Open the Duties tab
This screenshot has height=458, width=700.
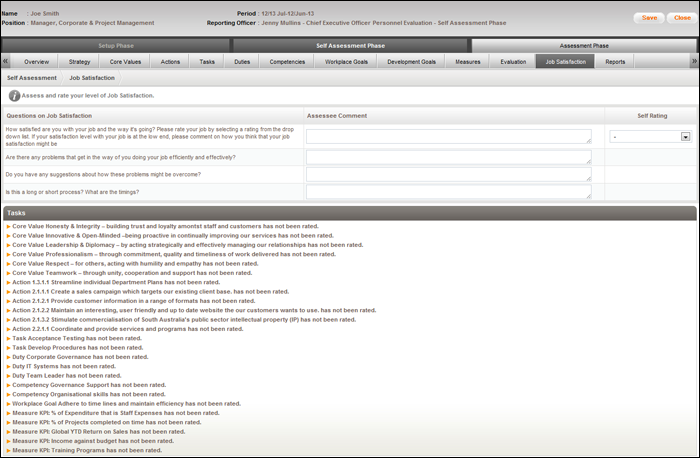click(242, 62)
